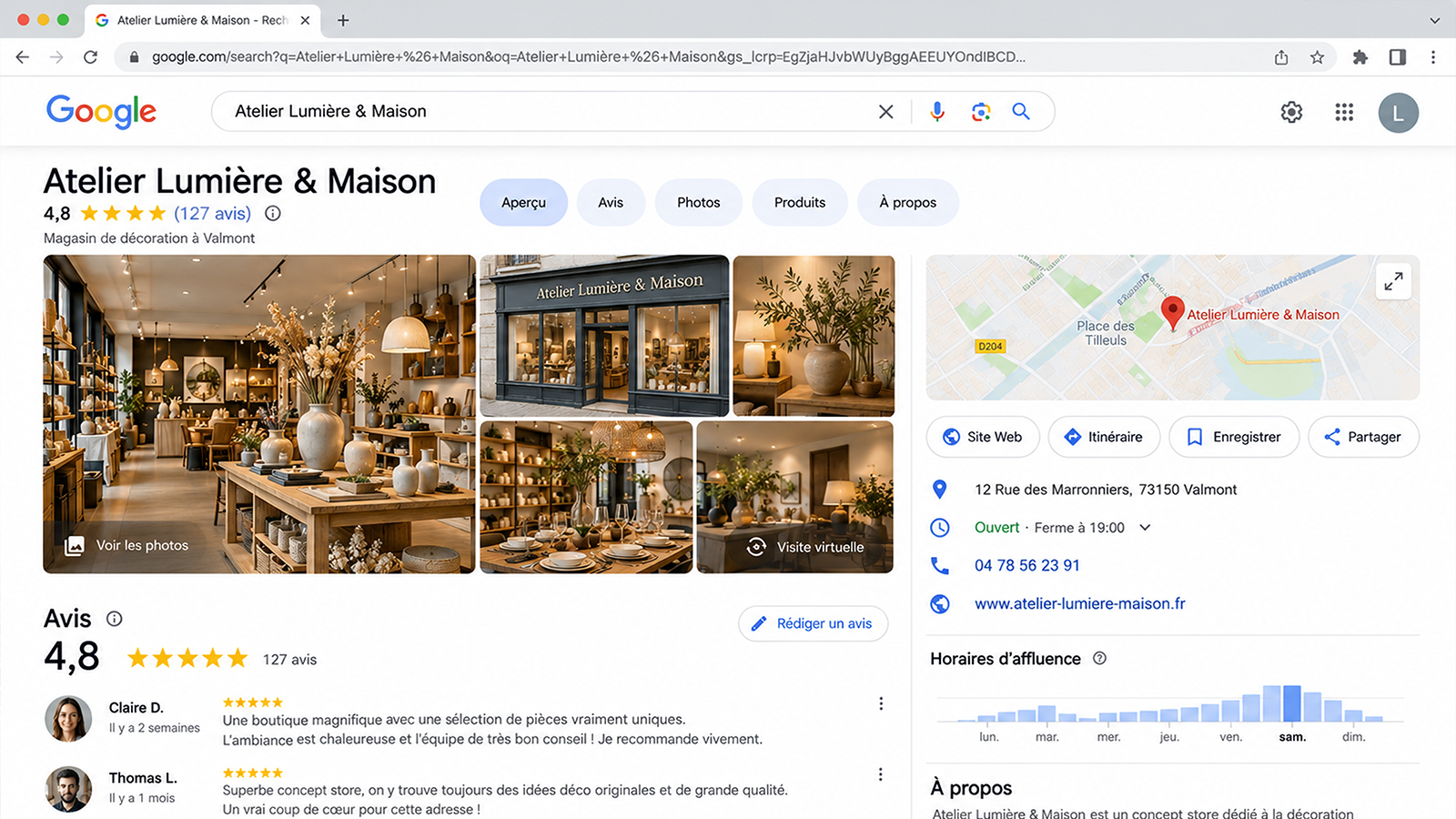Share this page from the address bar
The image size is (1456, 819).
(x=1281, y=57)
